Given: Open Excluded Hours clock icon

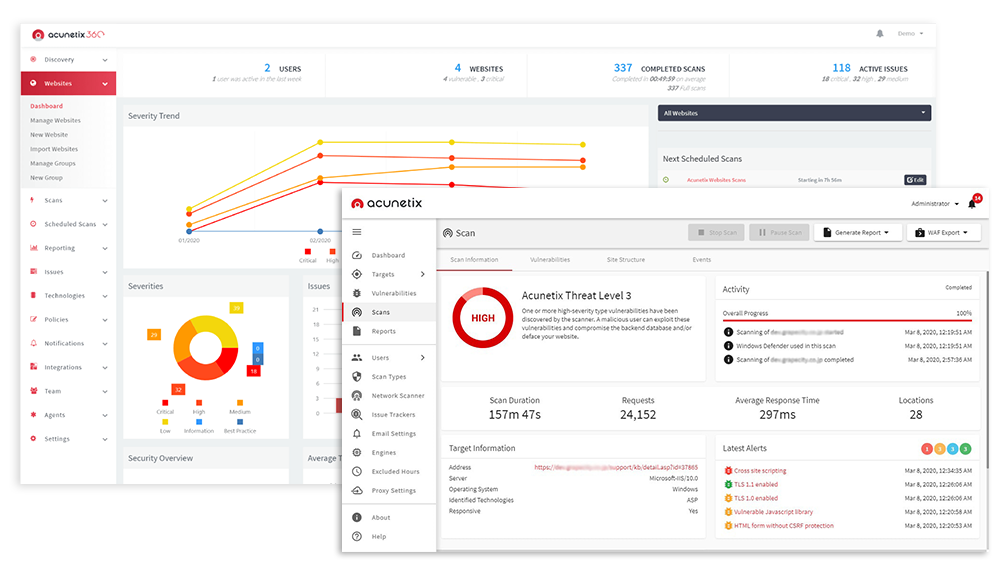Looking at the screenshot, I should 357,472.
